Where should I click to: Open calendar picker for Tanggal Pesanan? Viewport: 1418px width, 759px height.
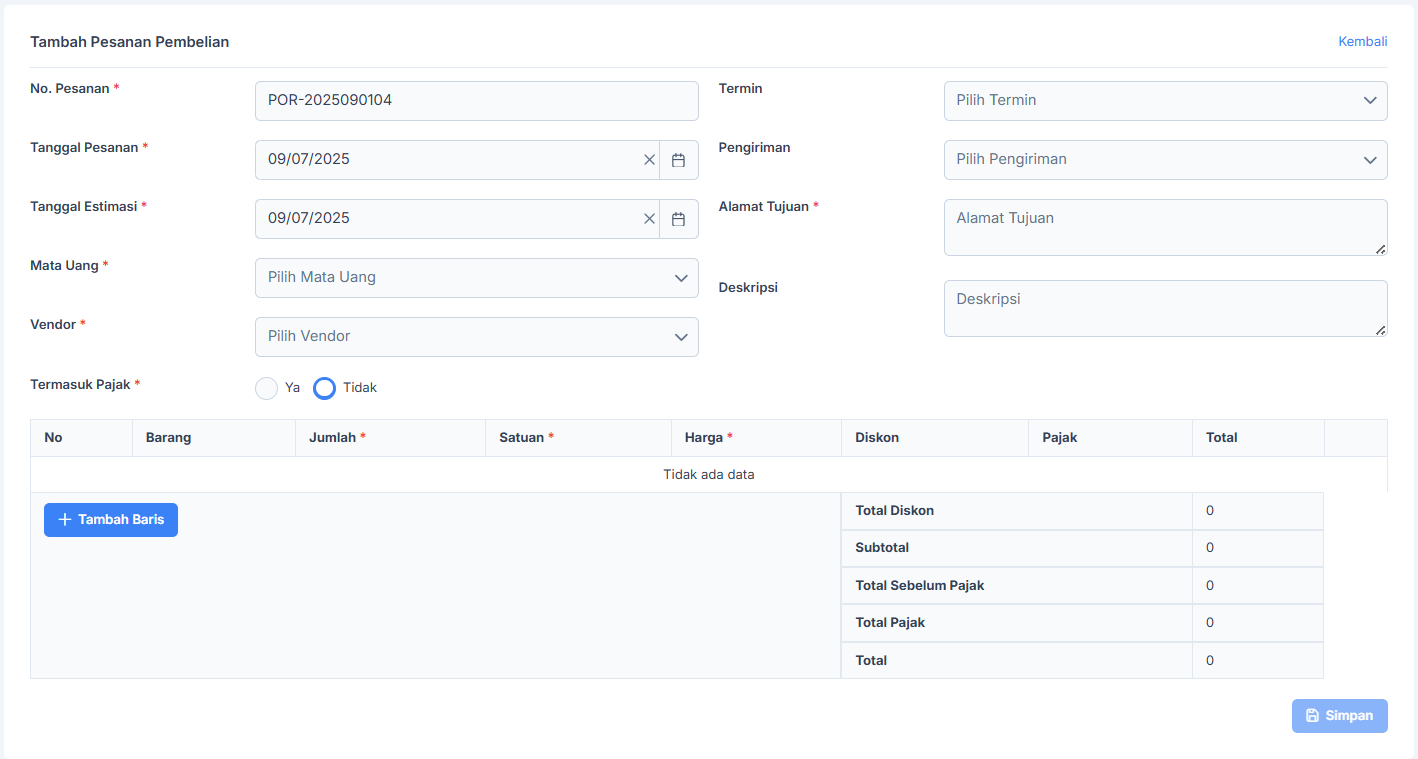tap(678, 160)
